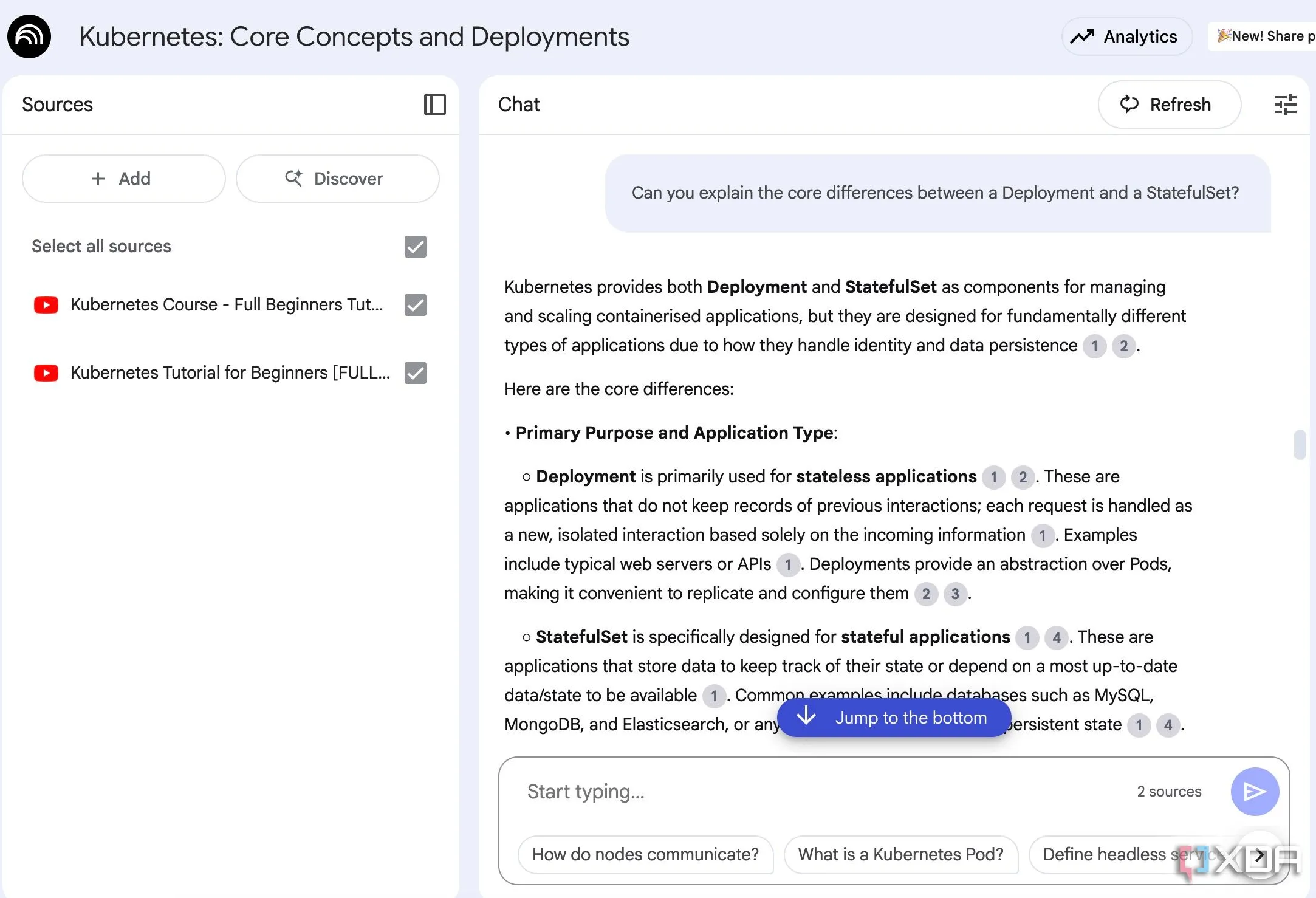Click citation 1 after stateless applications
1316x898 pixels.
[994, 478]
